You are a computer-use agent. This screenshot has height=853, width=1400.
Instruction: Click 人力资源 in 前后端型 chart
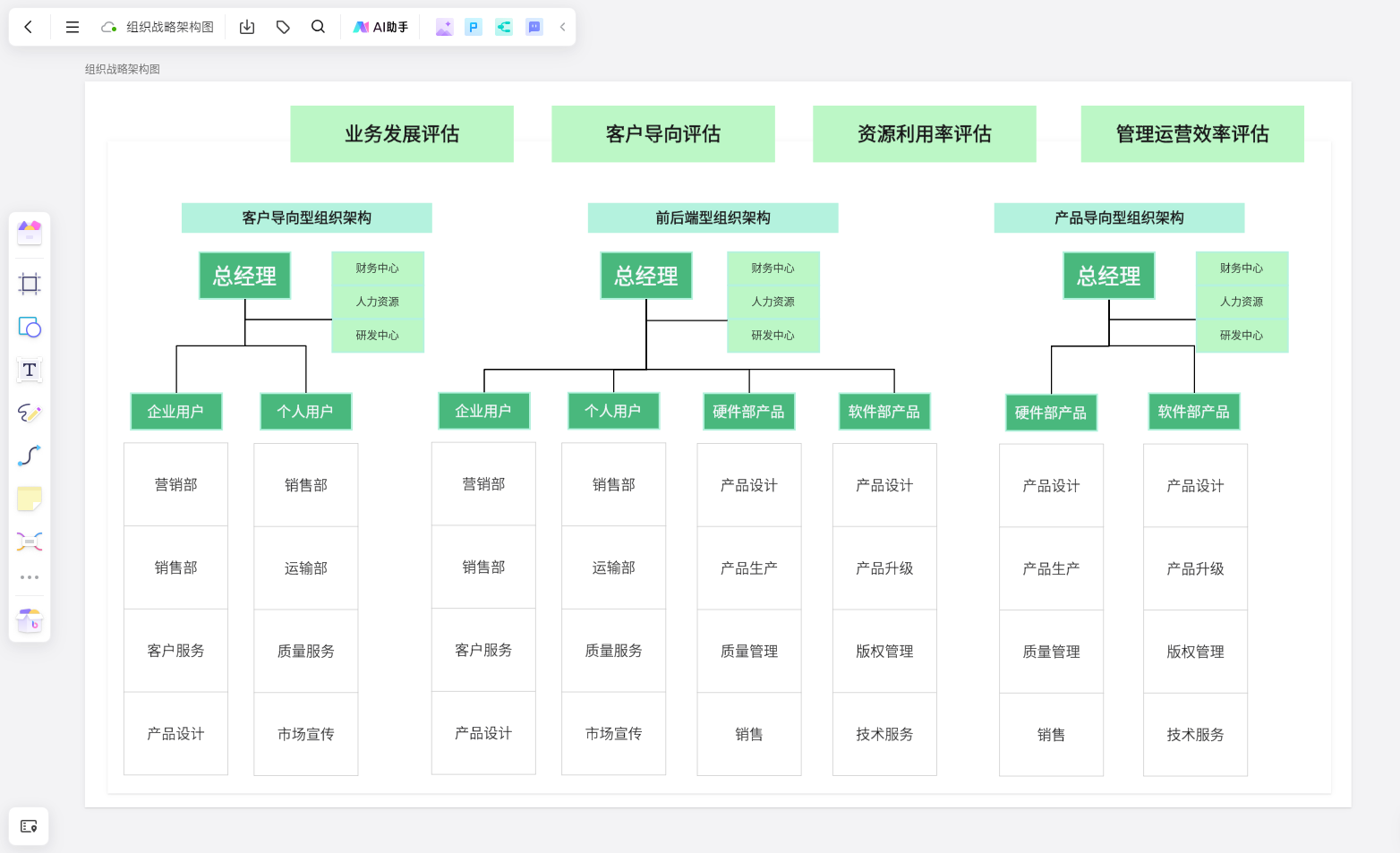click(773, 302)
